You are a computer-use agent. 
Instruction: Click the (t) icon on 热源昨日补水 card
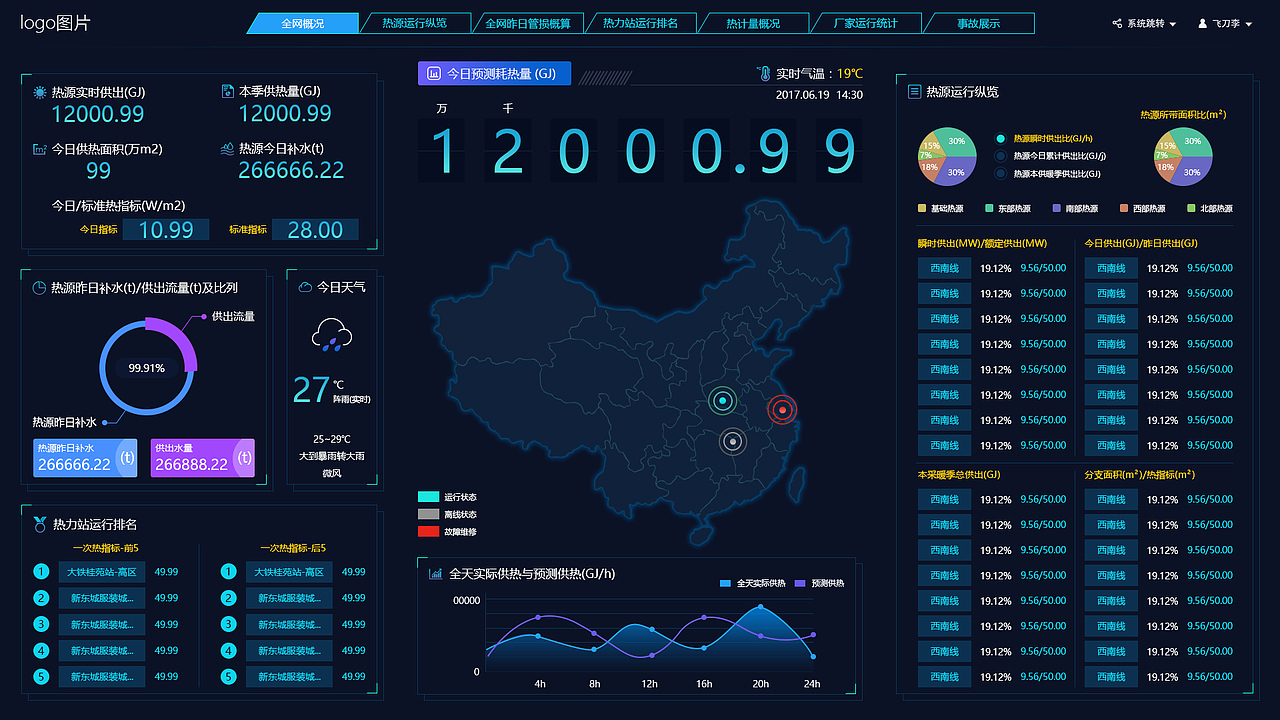tap(127, 458)
